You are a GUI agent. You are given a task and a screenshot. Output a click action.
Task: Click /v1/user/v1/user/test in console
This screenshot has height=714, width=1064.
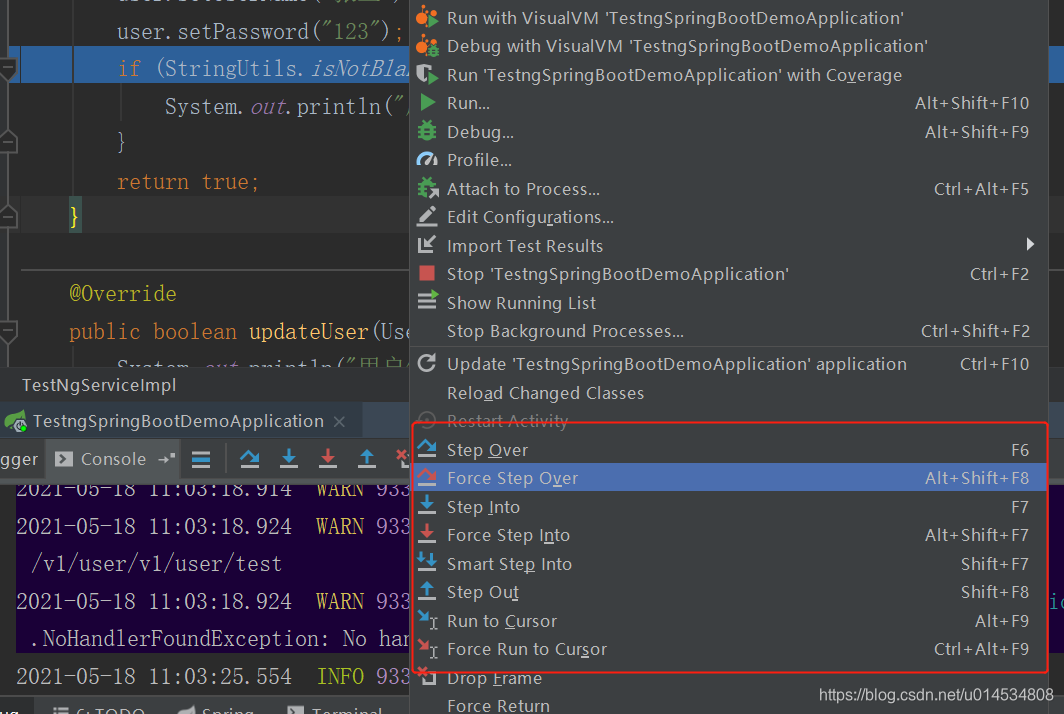[156, 563]
